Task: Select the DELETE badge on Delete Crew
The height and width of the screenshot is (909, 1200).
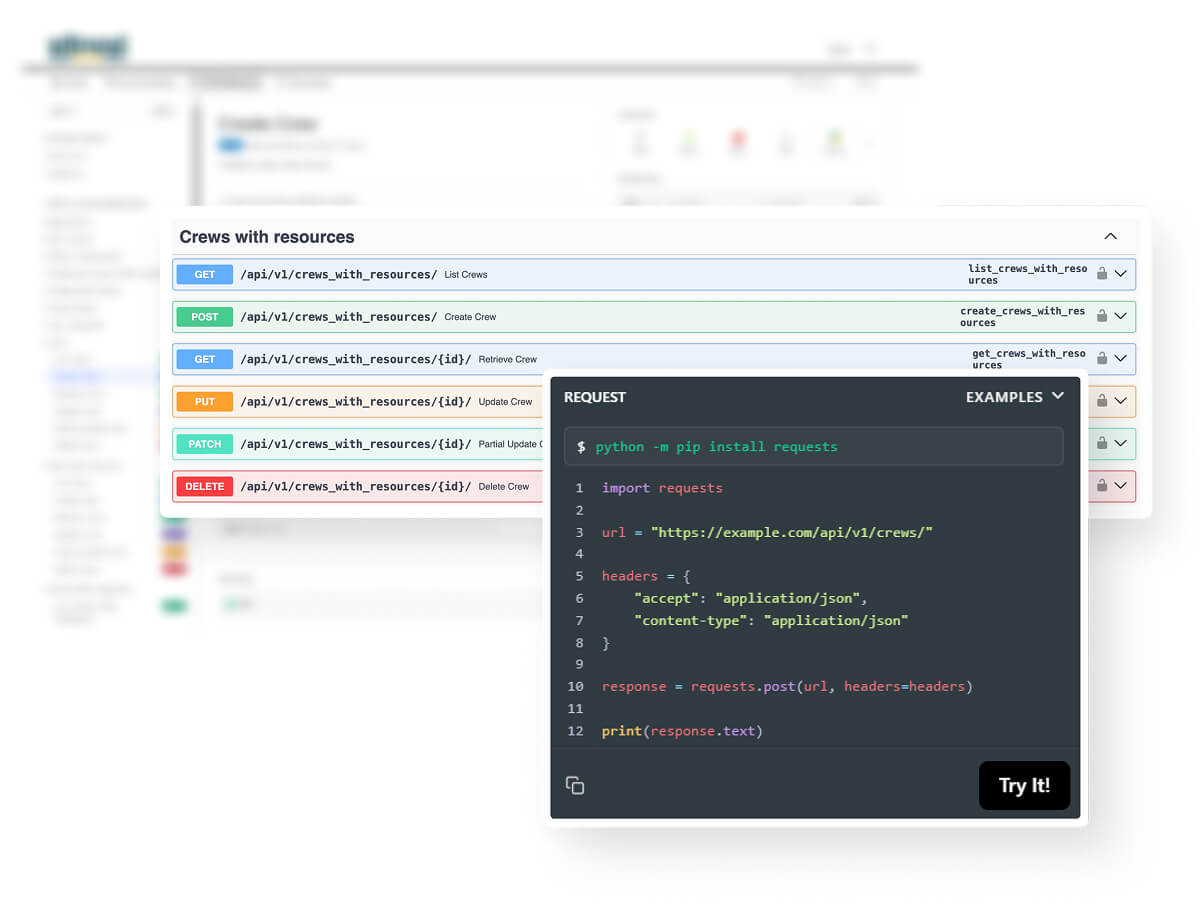Action: point(203,486)
